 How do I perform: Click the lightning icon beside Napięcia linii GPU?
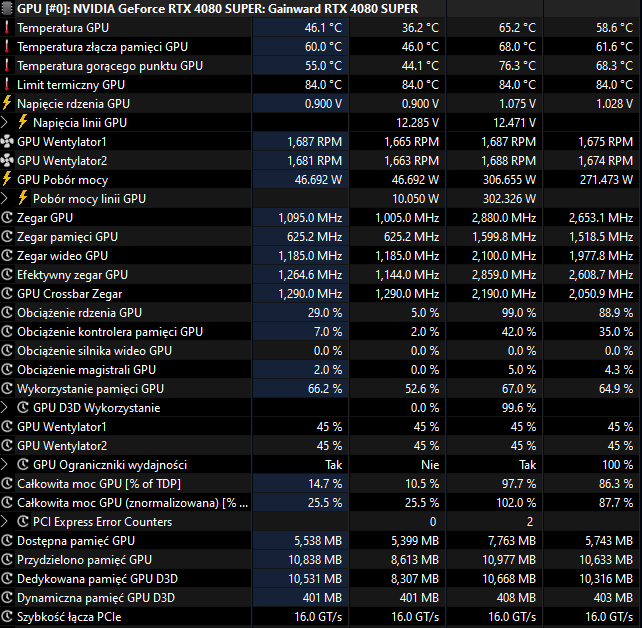pos(23,122)
